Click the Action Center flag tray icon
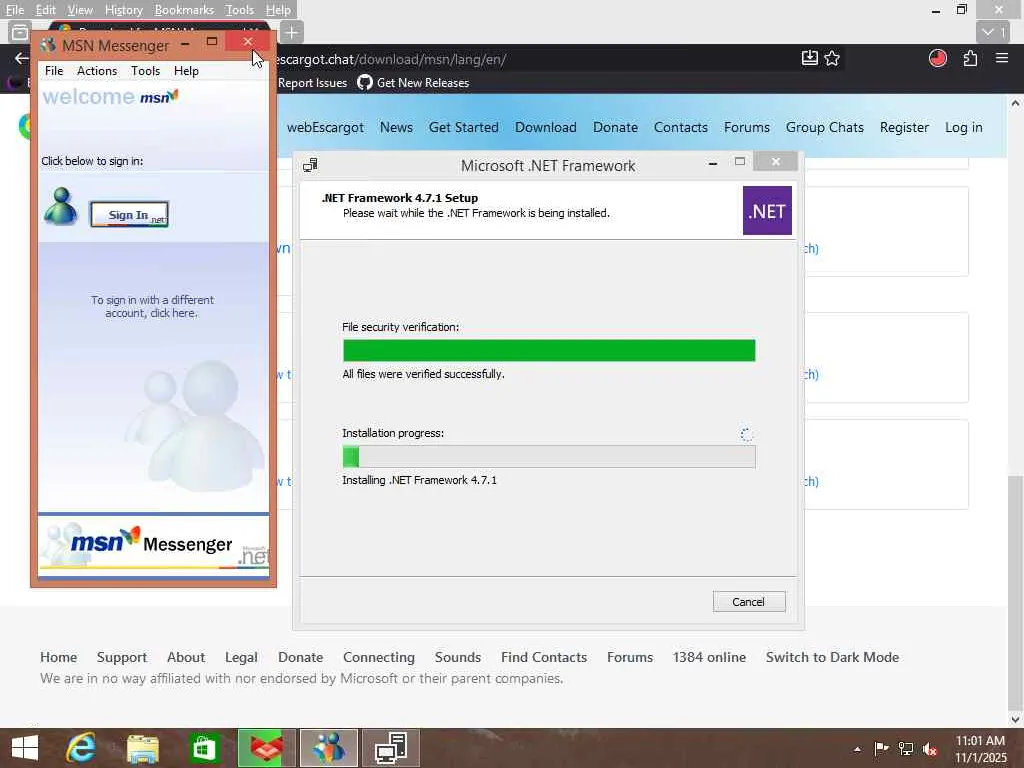 point(881,748)
